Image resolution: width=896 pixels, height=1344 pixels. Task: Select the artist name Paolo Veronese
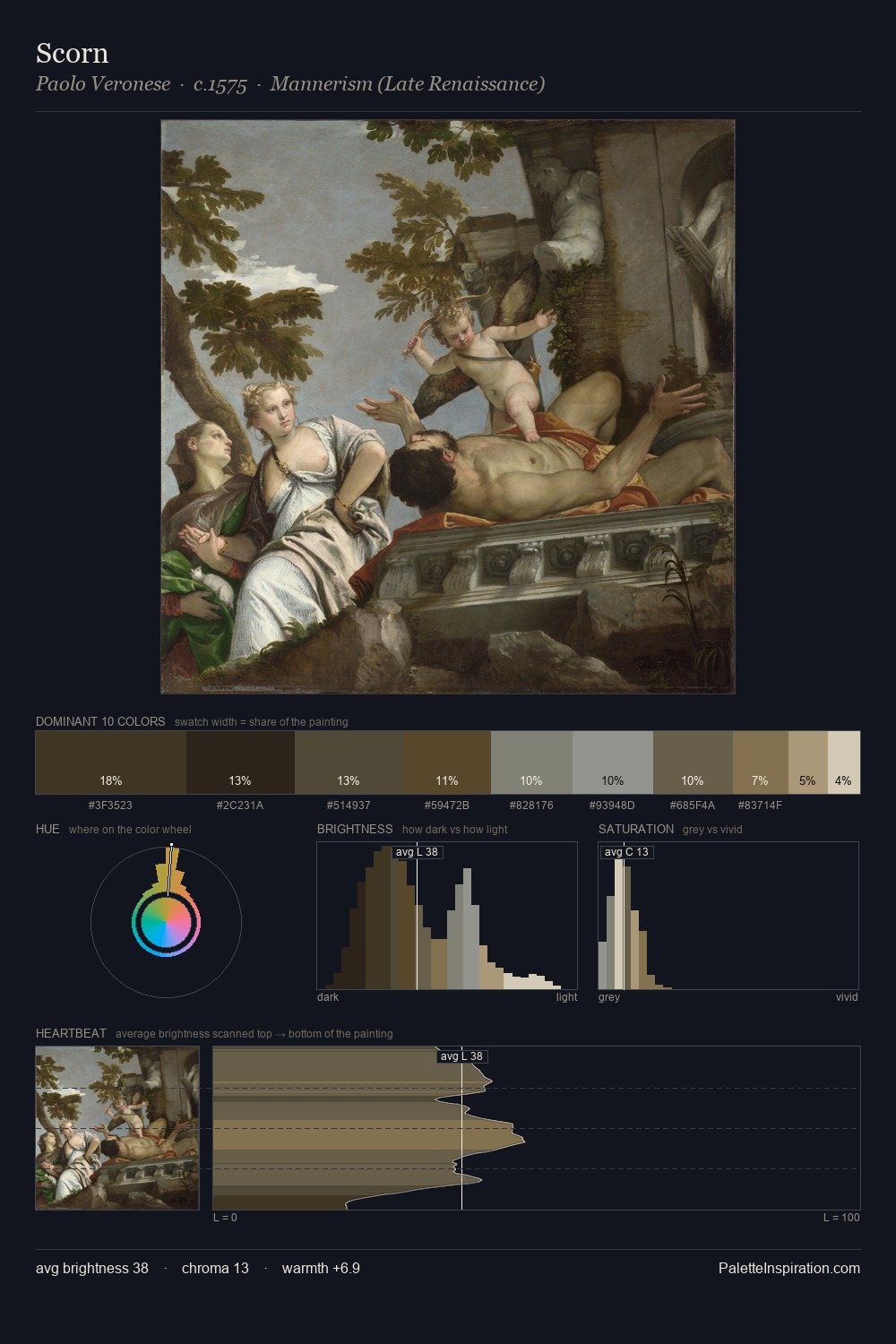103,83
